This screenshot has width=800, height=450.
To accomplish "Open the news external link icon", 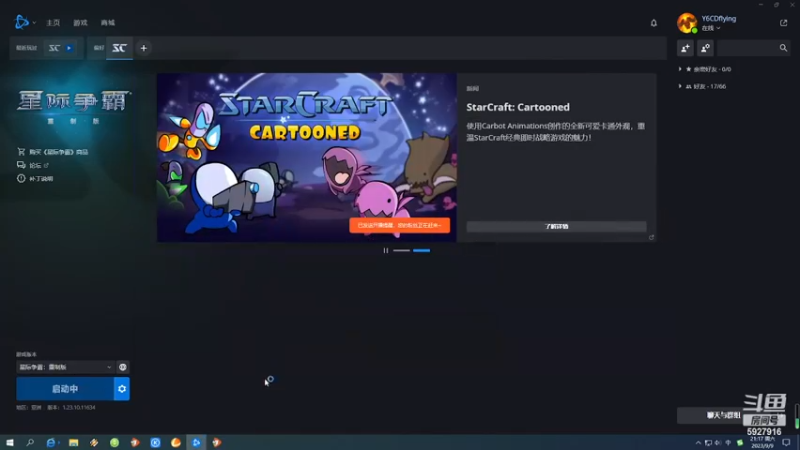I will (x=651, y=237).
